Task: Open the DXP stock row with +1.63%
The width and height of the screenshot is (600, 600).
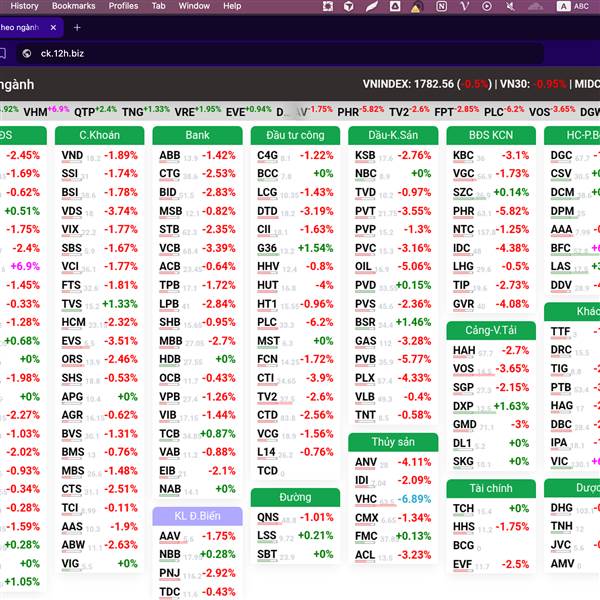Action: pyautogui.click(x=491, y=406)
